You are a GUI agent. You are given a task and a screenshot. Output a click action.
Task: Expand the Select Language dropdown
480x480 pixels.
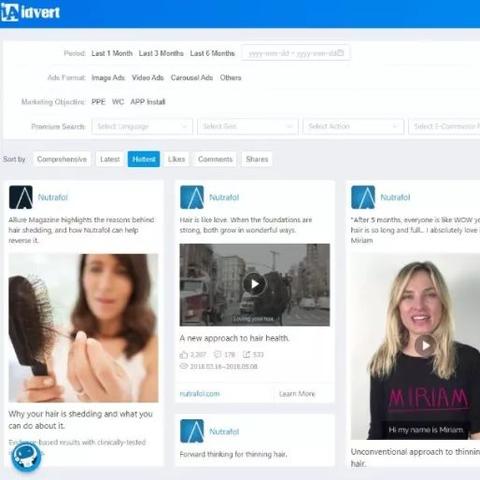click(x=142, y=126)
